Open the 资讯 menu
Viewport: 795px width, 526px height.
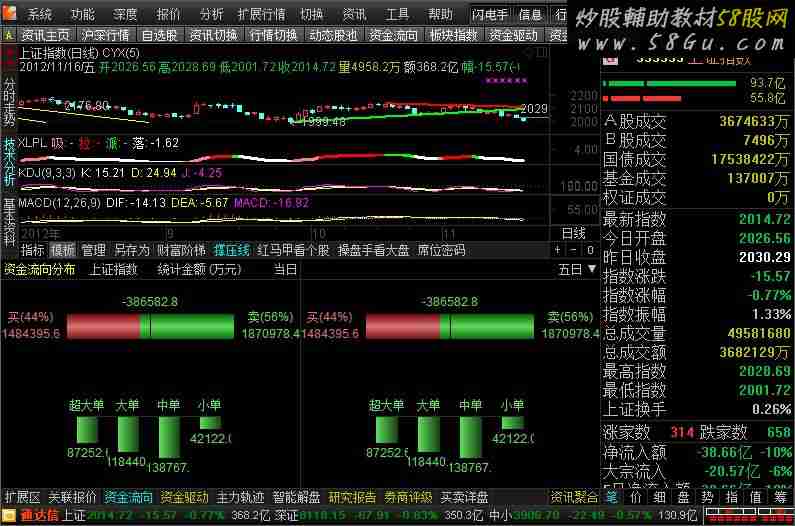click(x=354, y=15)
